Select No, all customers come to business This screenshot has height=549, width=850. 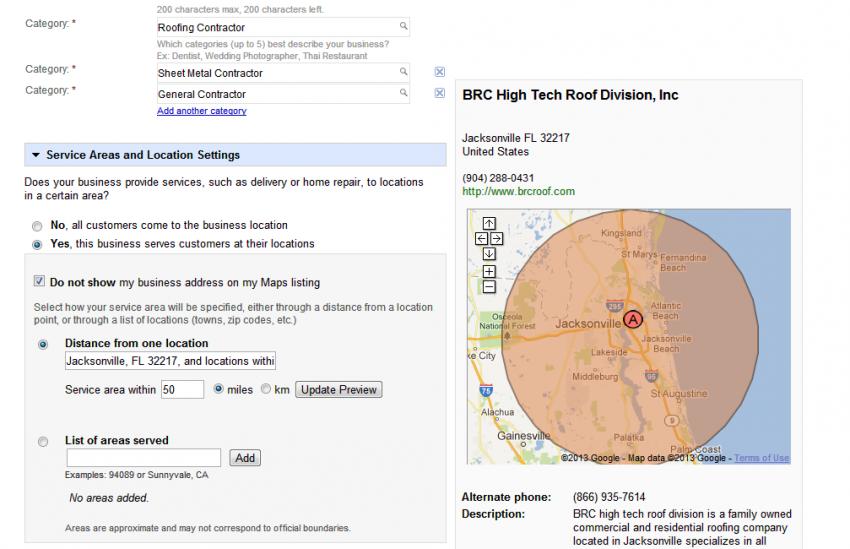point(37,226)
